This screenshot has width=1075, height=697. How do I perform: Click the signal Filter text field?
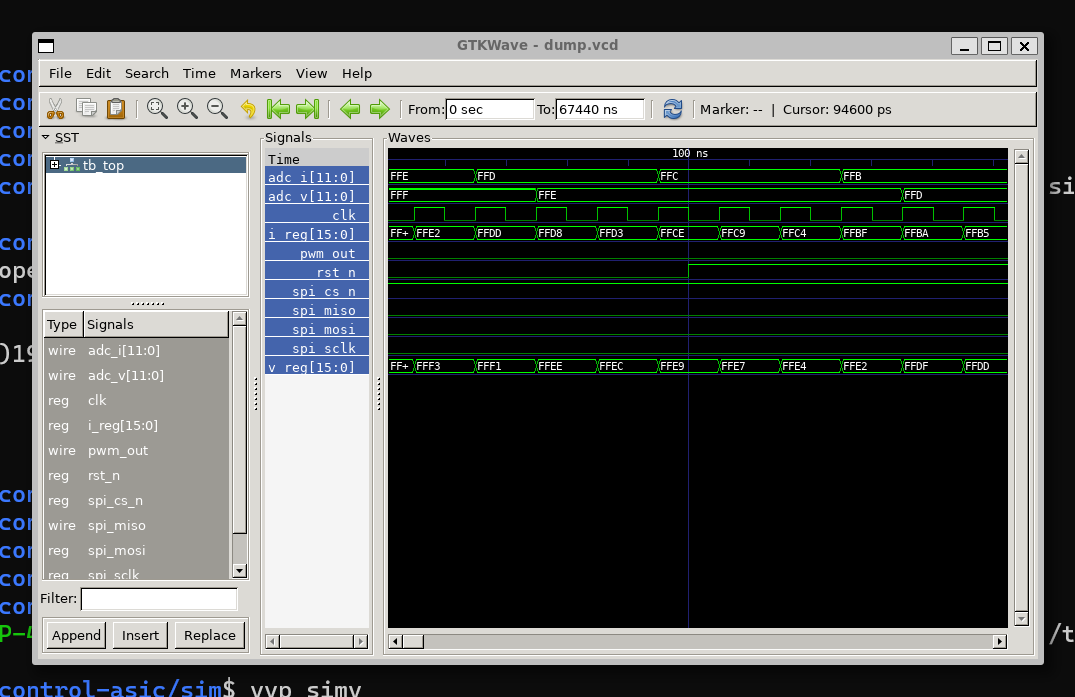click(x=158, y=599)
